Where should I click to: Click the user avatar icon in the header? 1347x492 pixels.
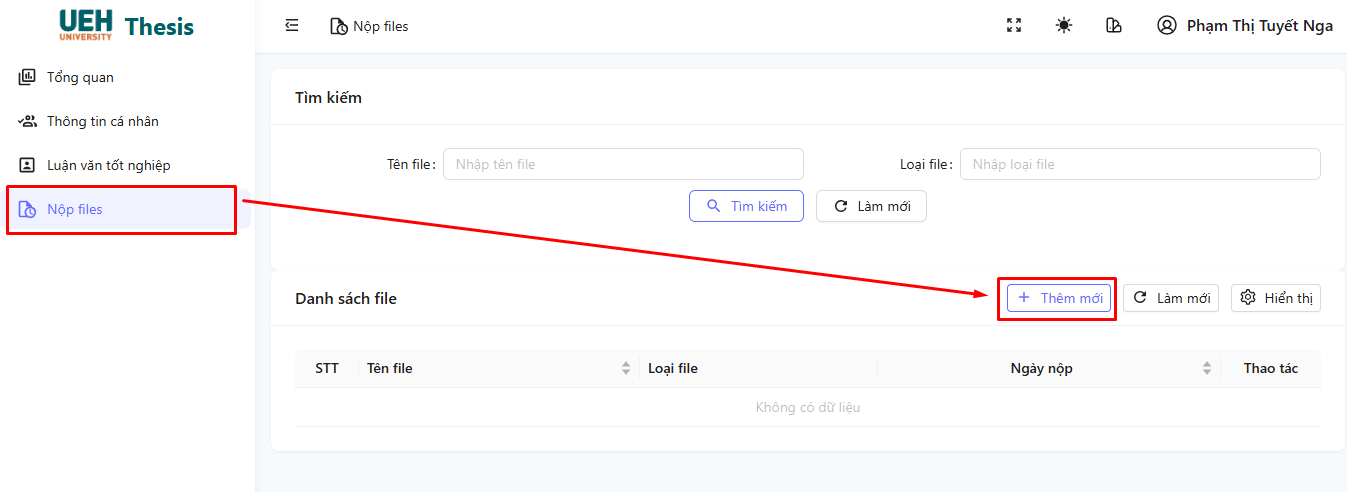1166,26
